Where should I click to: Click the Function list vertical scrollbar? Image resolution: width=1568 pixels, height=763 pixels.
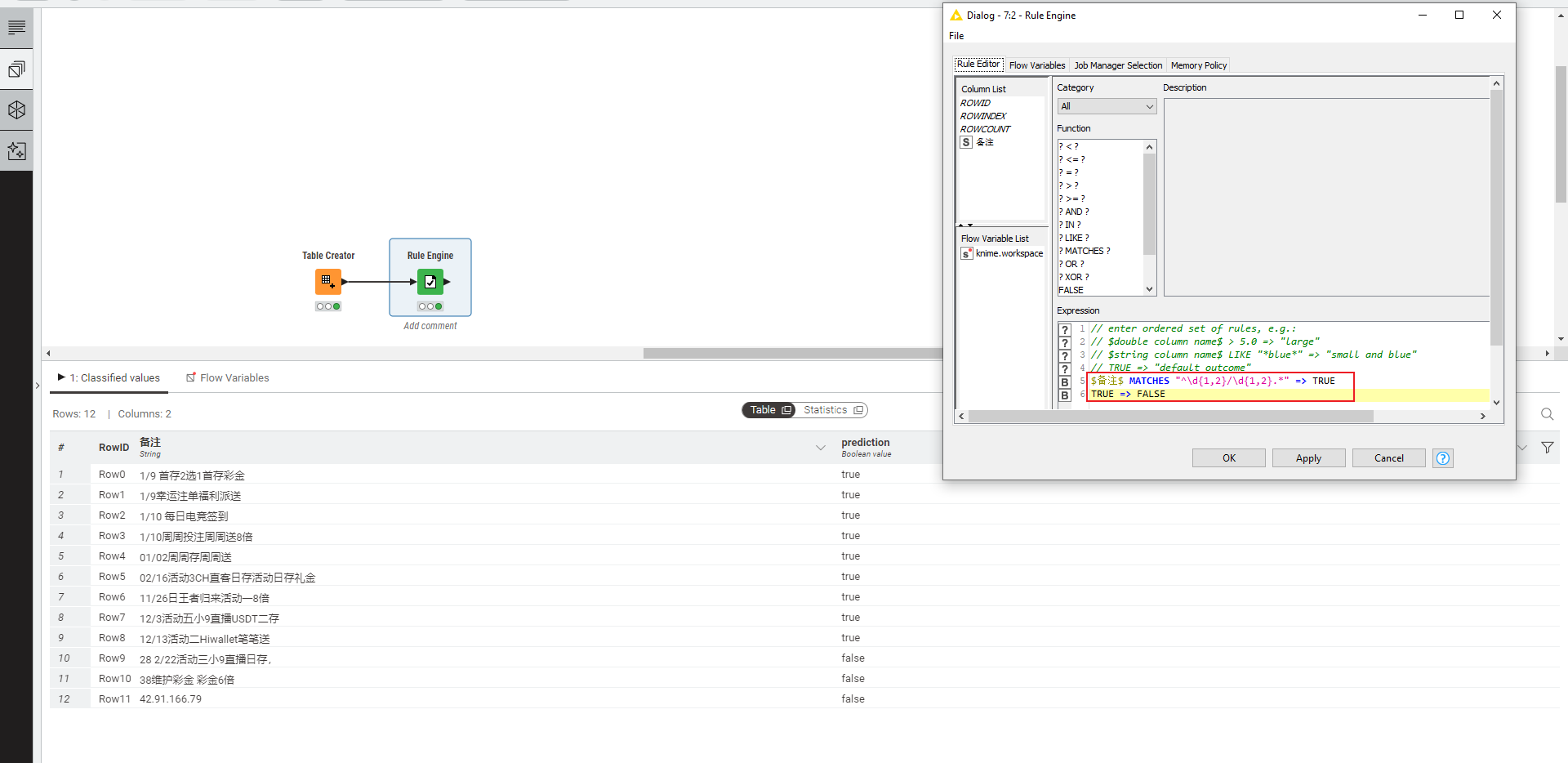click(1149, 204)
